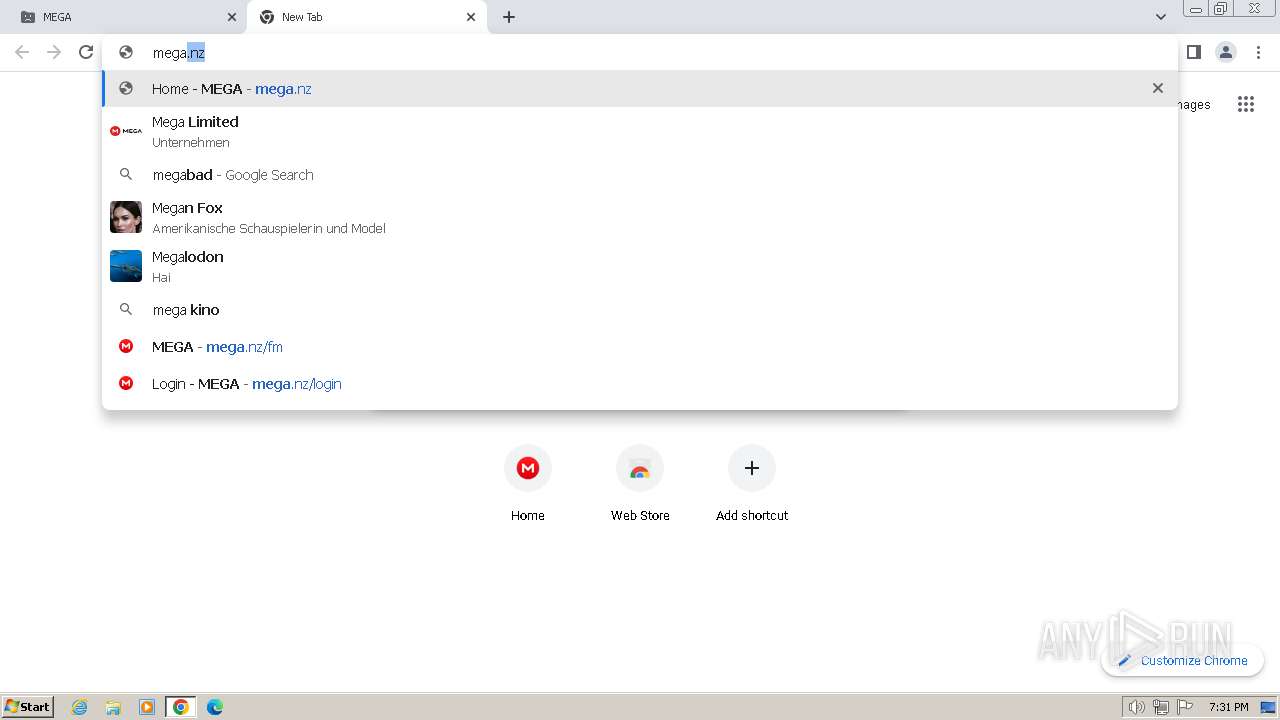Viewport: 1280px width, 720px height.
Task: Open the volume tray icon
Action: tap(1136, 707)
